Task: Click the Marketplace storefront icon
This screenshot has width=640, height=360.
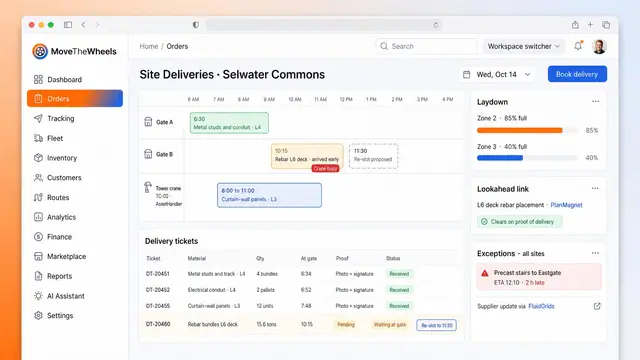Action: tap(38, 256)
